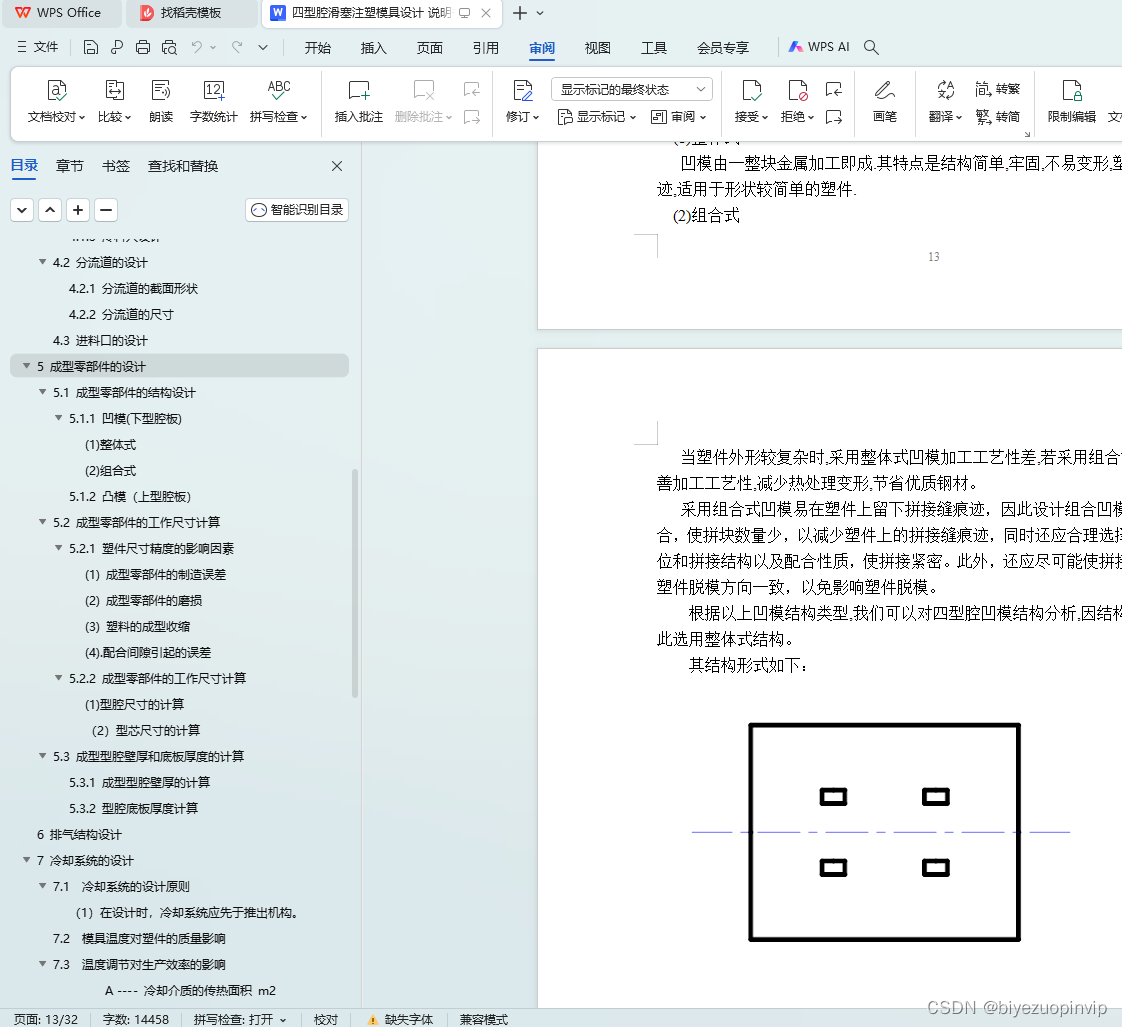The height and width of the screenshot is (1027, 1122).
Task: Collapse the 7 冷却系统的设计 section
Action: tap(26, 860)
